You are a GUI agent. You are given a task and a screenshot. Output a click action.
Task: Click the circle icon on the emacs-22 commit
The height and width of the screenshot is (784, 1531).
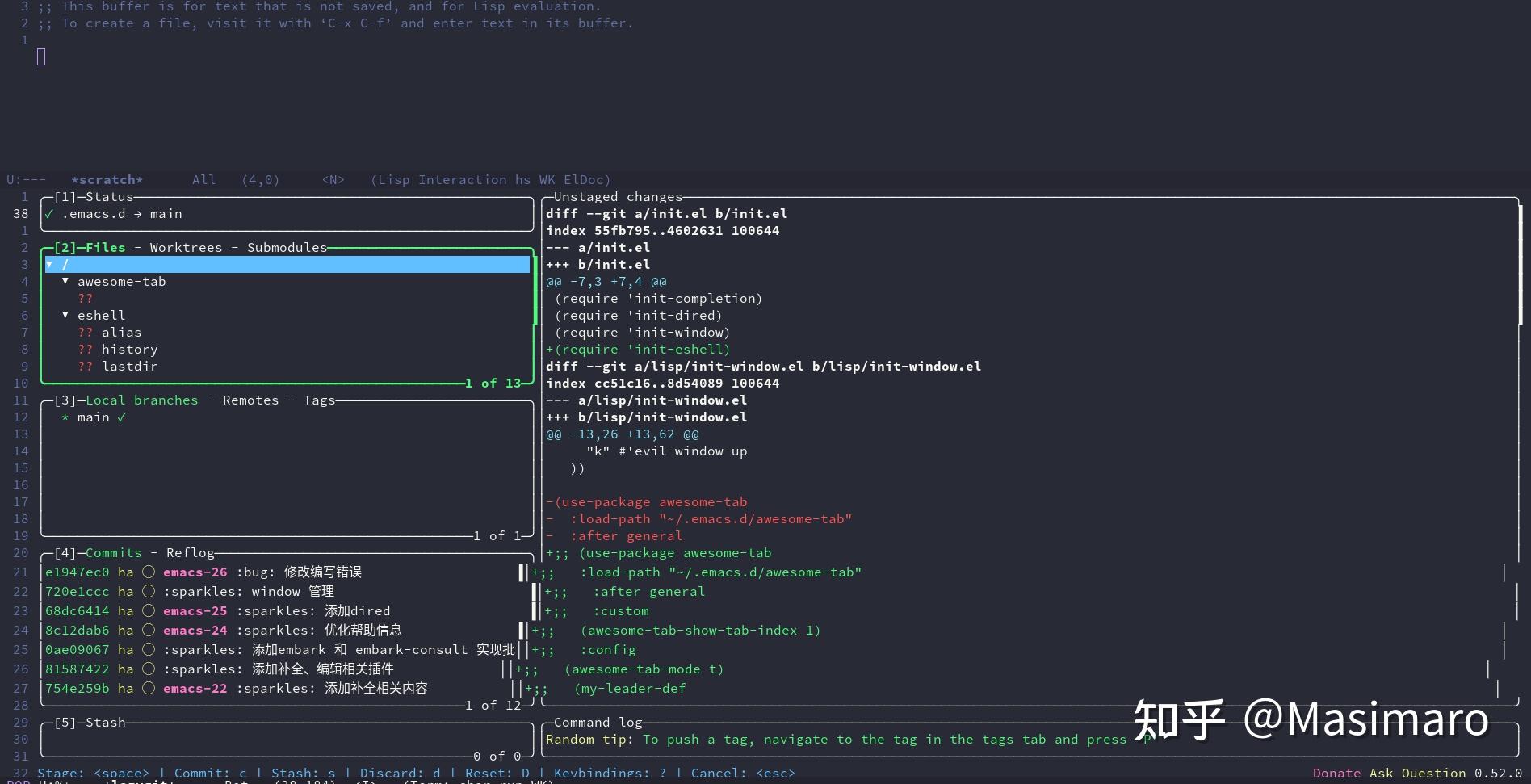pos(148,688)
